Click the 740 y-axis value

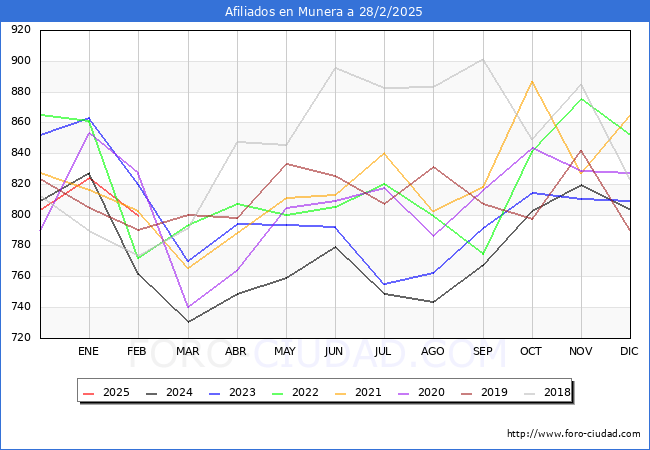click(x=21, y=307)
